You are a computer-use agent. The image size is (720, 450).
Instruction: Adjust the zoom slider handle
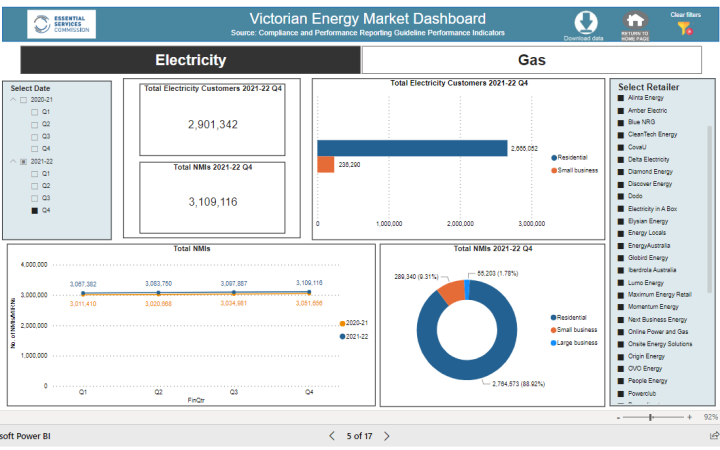coord(651,417)
